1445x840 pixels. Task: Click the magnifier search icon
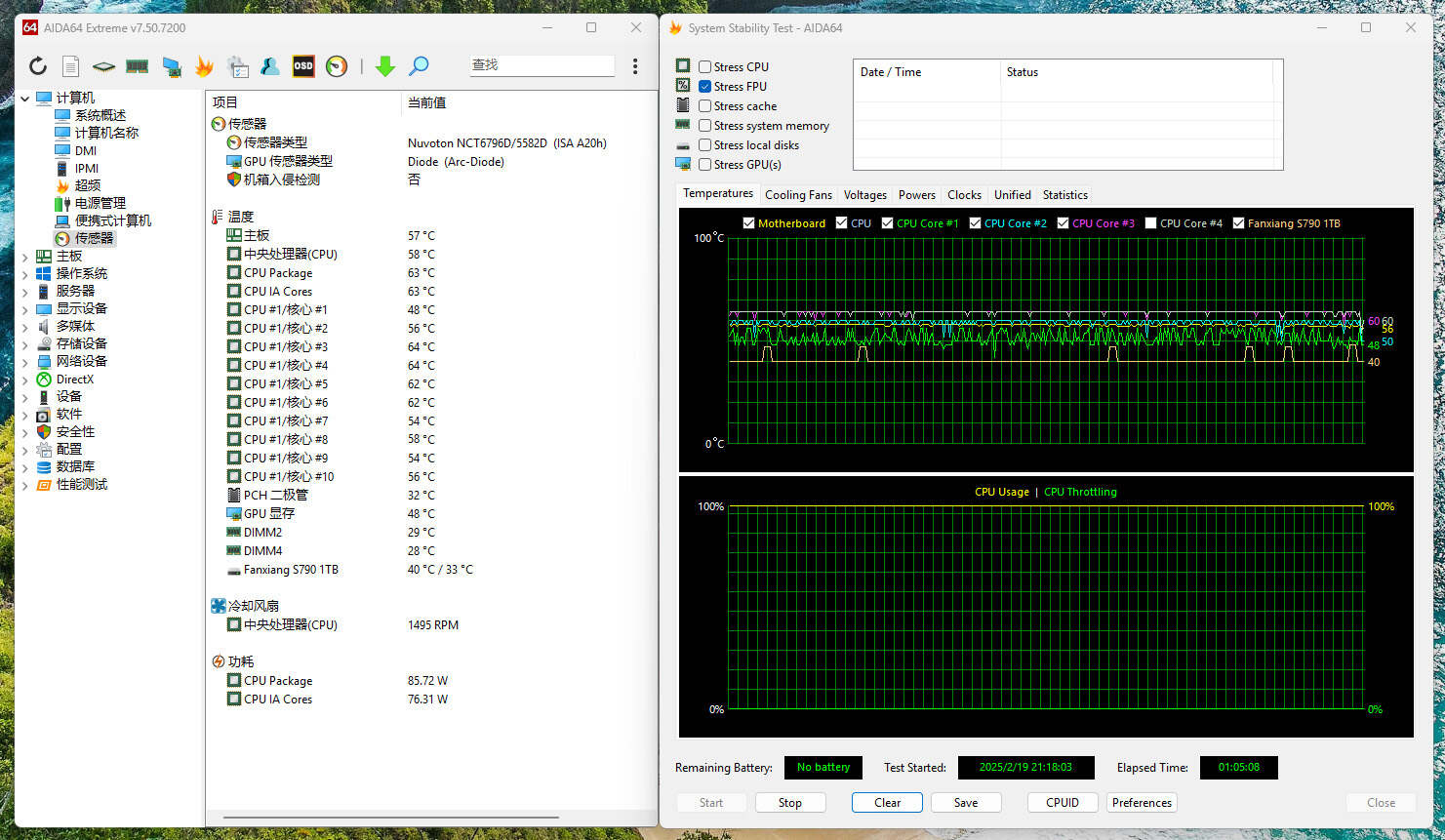click(x=419, y=66)
